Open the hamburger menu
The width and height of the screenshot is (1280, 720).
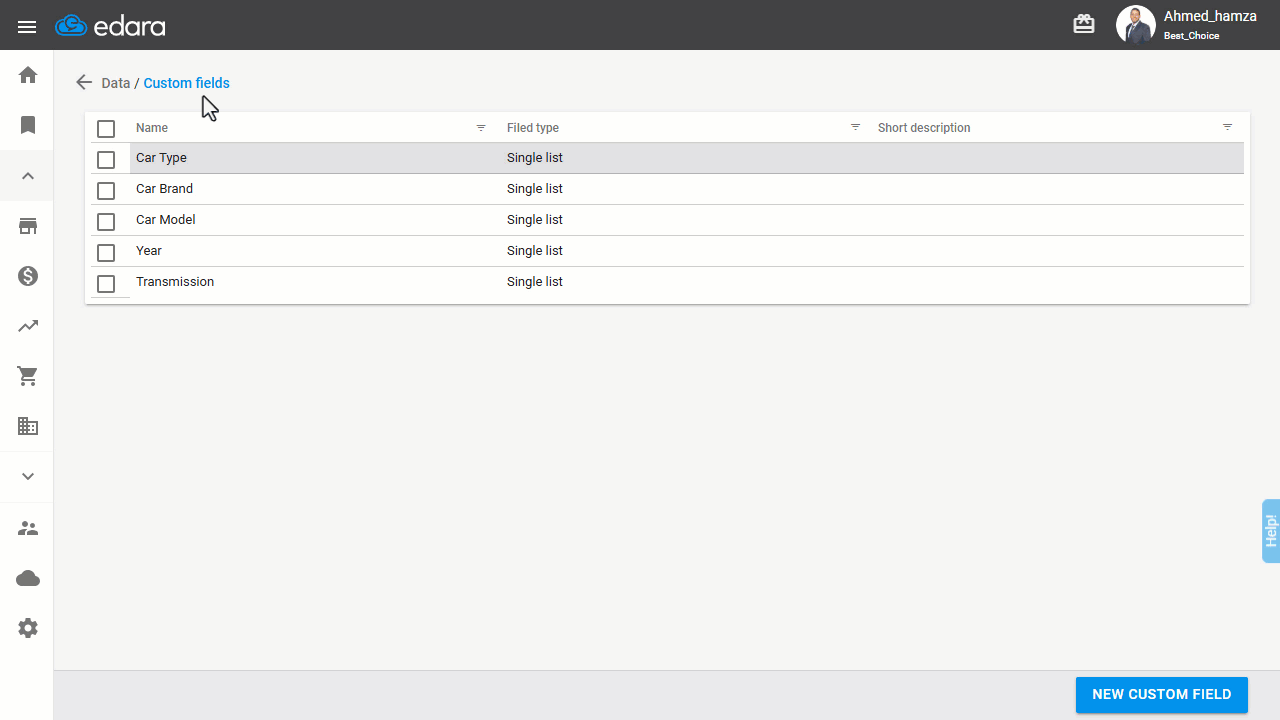click(27, 26)
